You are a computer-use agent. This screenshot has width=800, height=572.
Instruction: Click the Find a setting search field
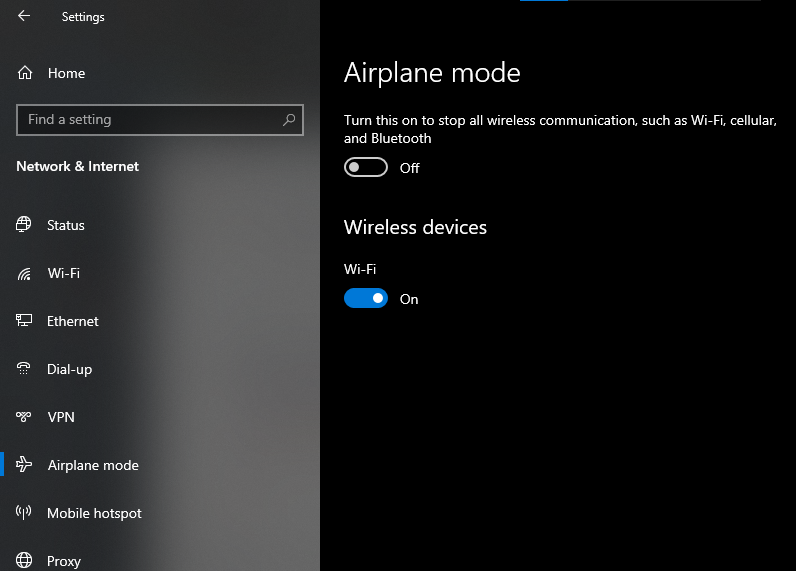tap(160, 120)
